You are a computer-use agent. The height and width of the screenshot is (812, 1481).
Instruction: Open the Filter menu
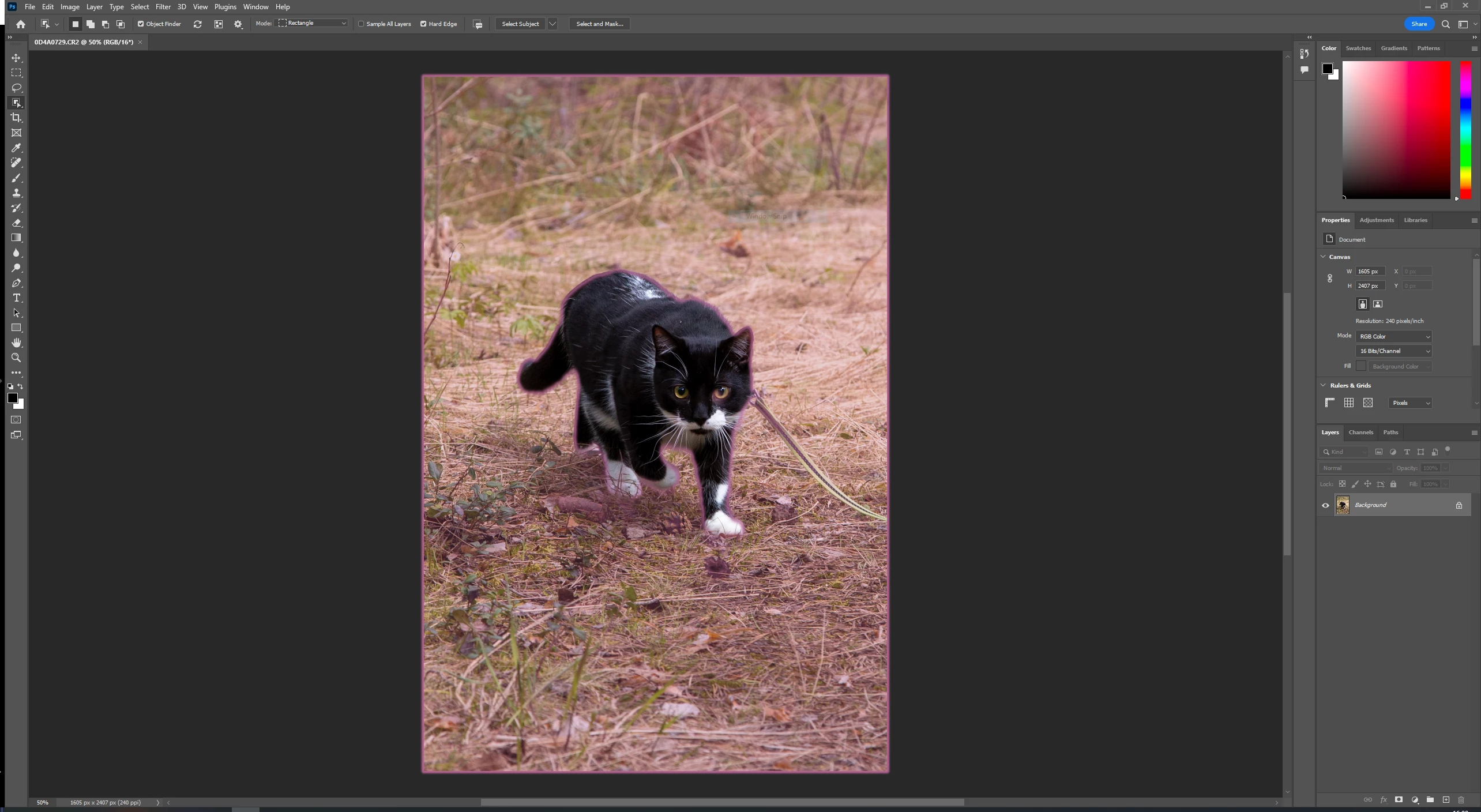coord(163,7)
